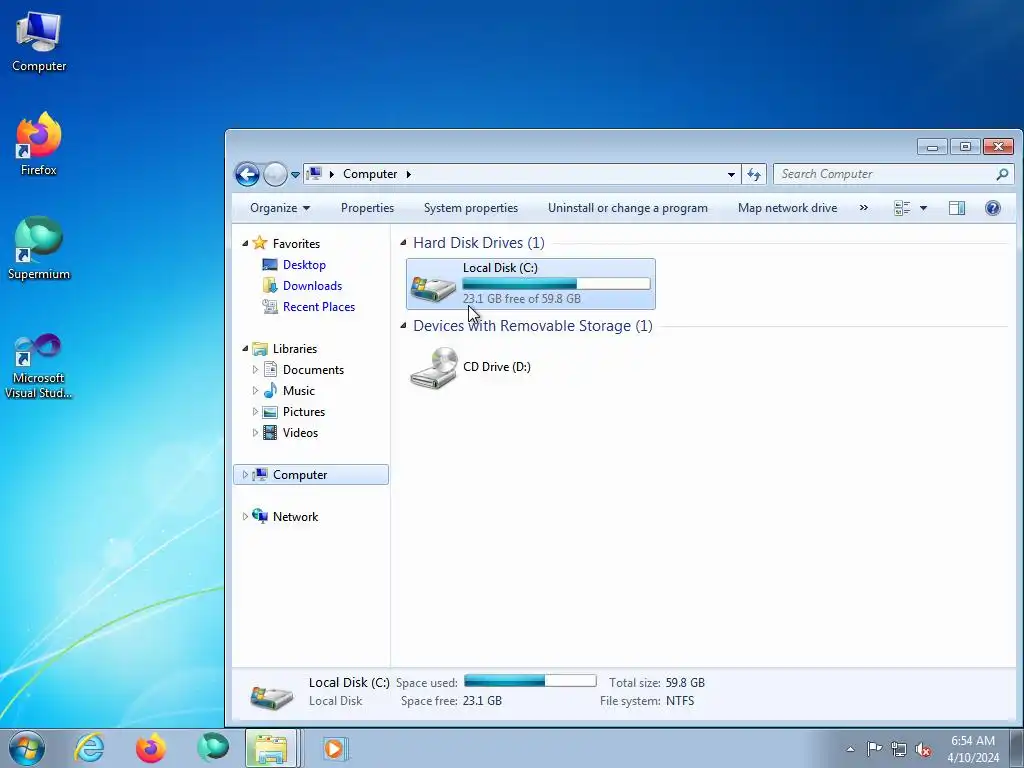The image size is (1024, 768).
Task: Open recent pages dropdown beside navigation arrows
Action: (x=295, y=175)
